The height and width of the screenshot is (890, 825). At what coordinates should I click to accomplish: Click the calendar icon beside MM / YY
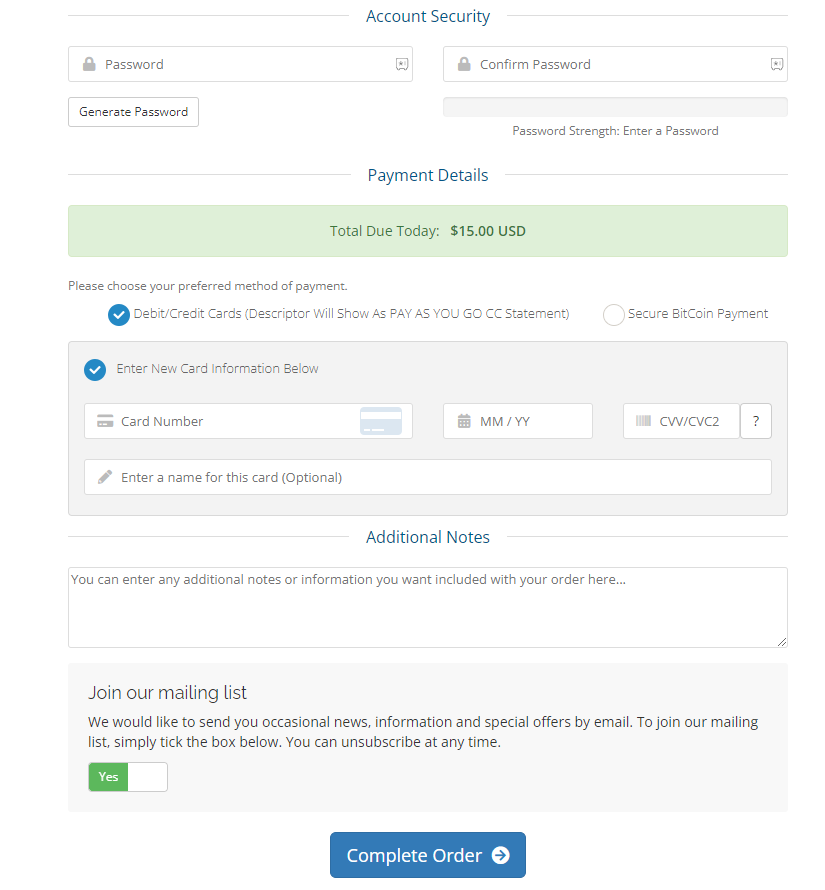460,421
